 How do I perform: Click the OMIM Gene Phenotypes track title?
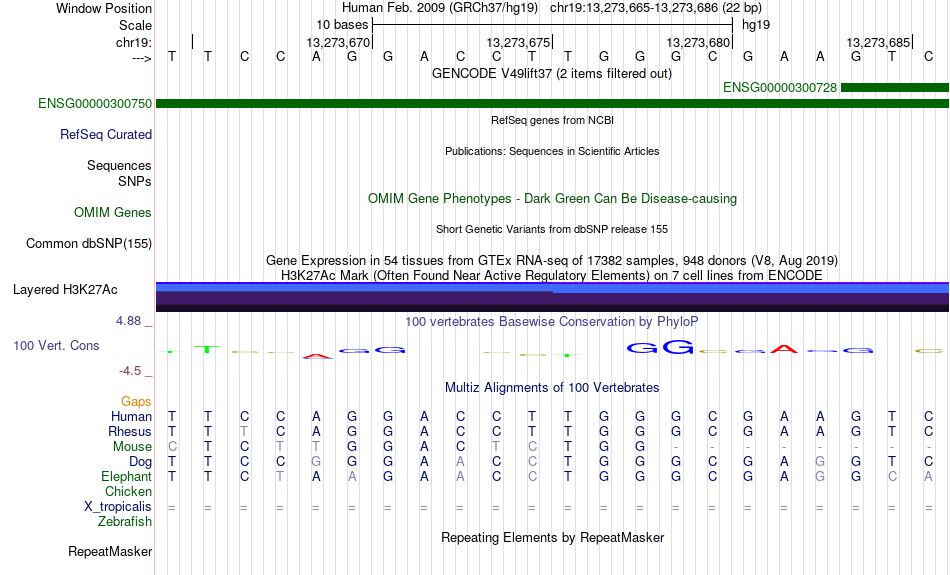(x=553, y=198)
